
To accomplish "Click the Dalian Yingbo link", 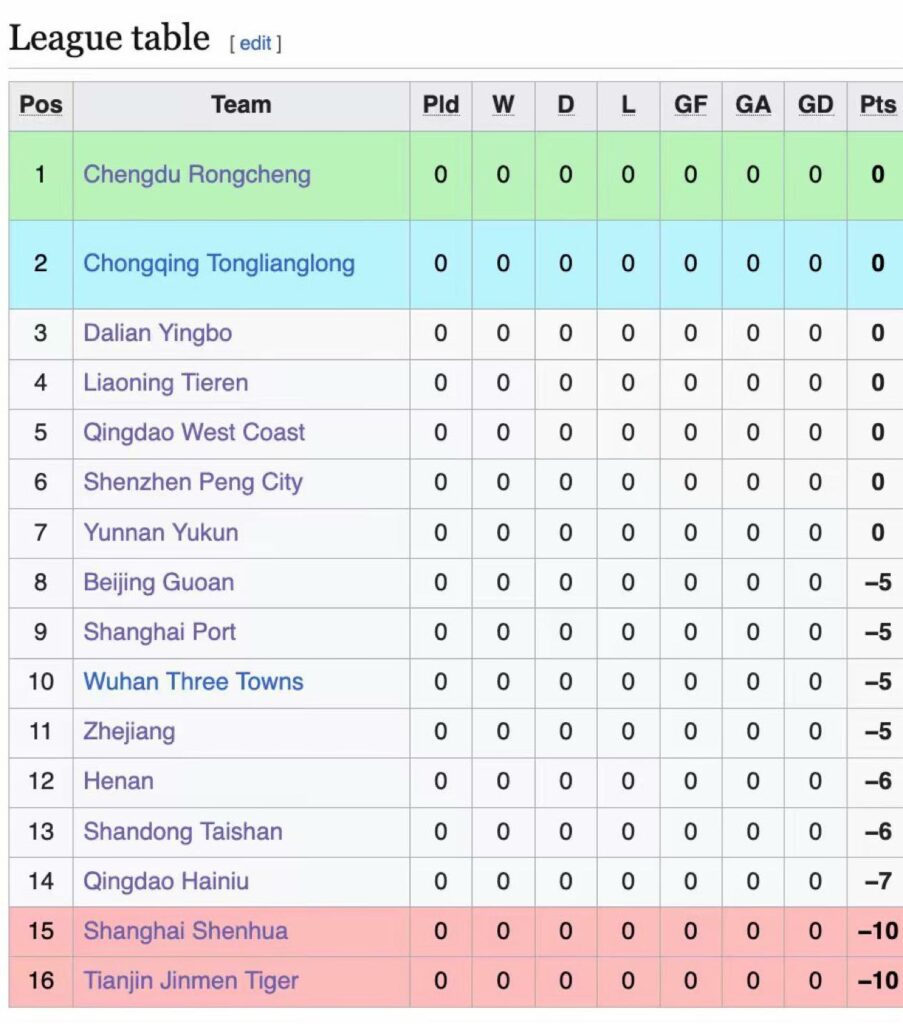I will pyautogui.click(x=158, y=333).
